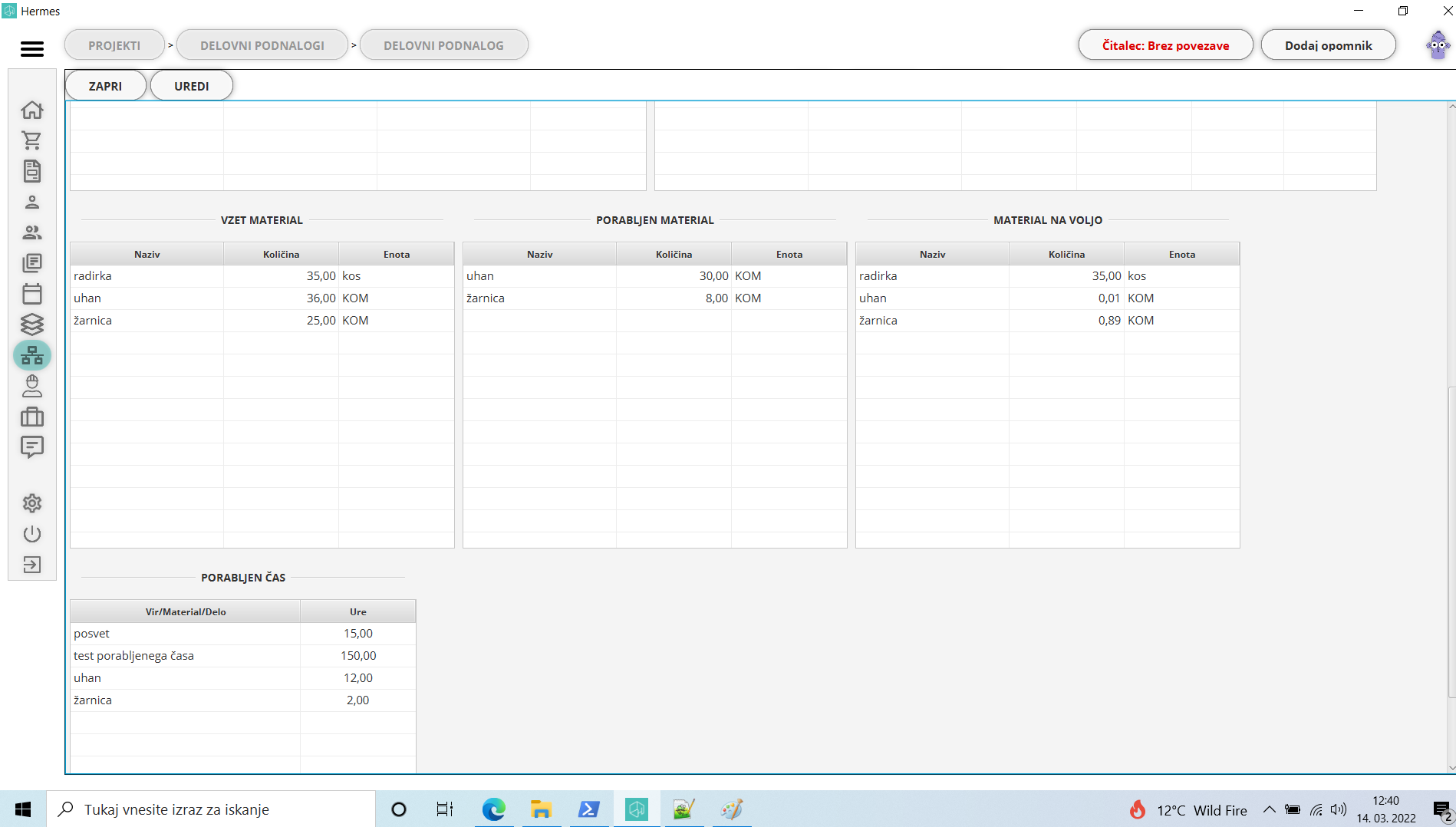Open the hamburger menu
The height and width of the screenshot is (827, 1456).
click(x=31, y=49)
